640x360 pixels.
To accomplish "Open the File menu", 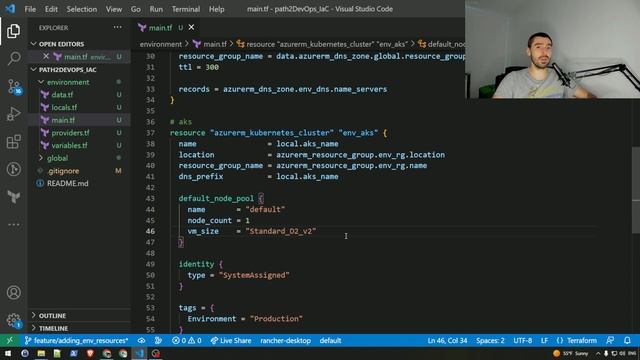I will (x=30, y=9).
